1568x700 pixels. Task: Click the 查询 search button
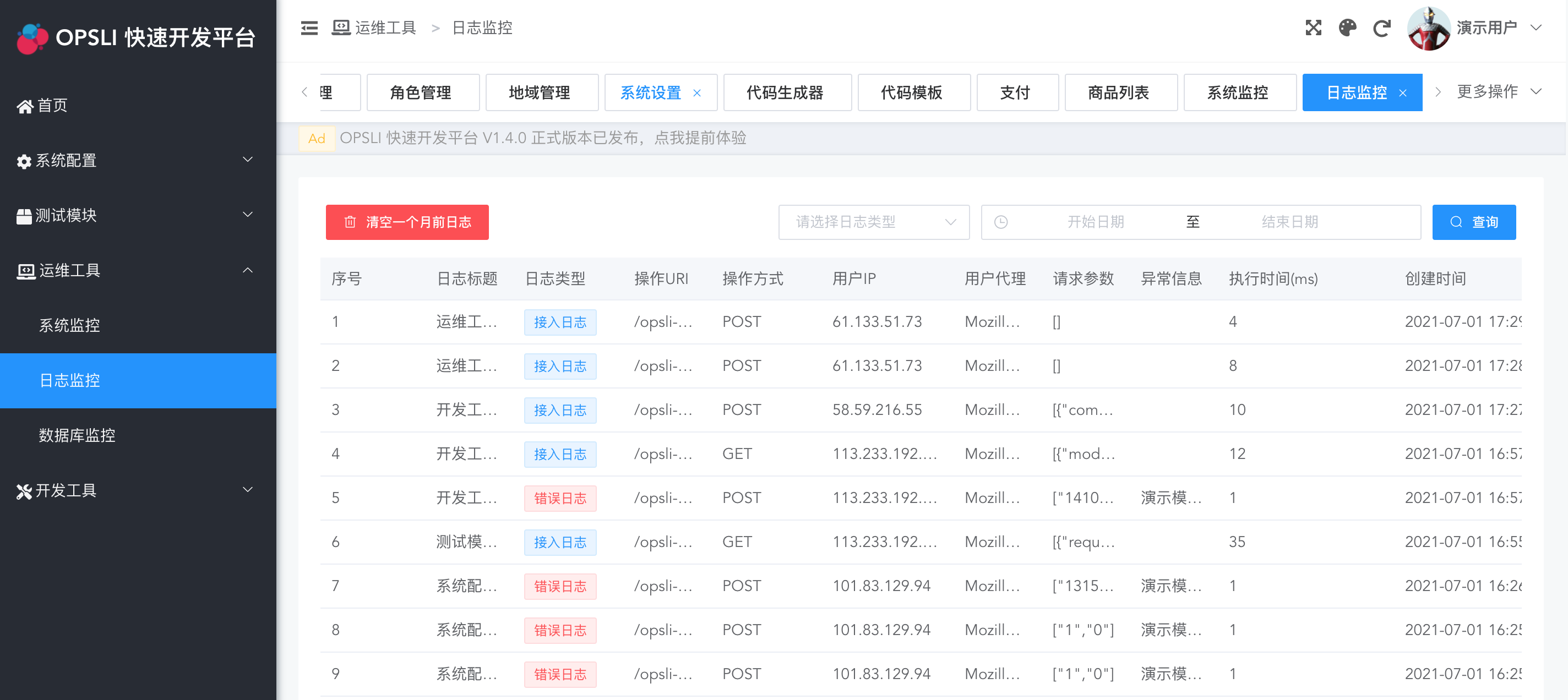coord(1473,222)
